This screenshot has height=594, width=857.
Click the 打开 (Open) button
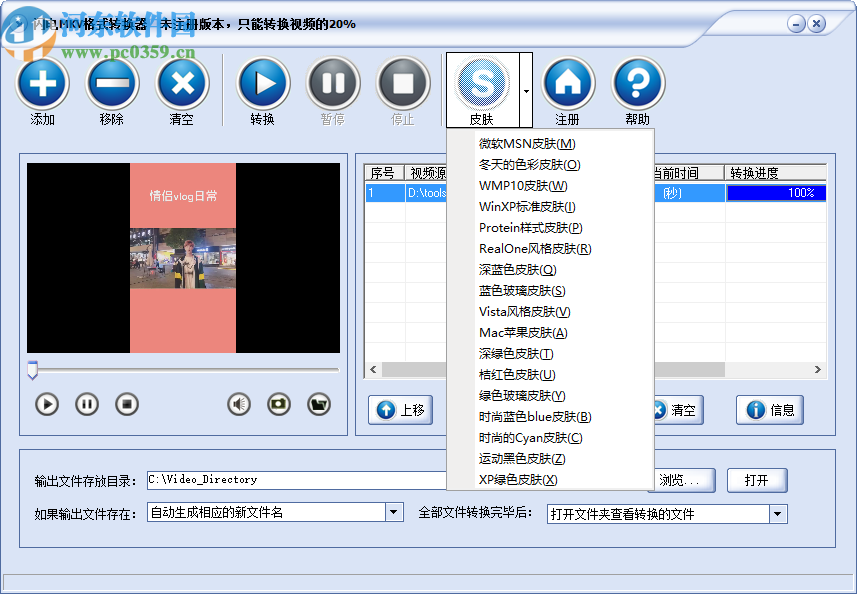coord(757,480)
